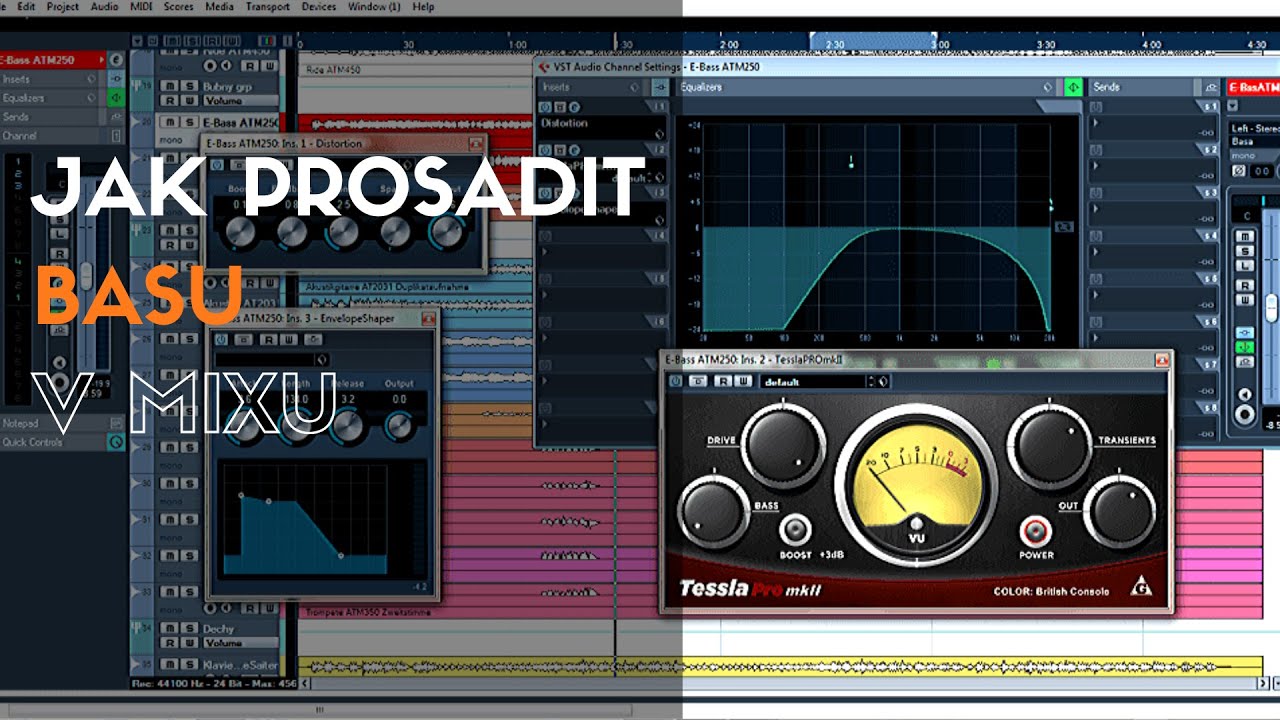This screenshot has height=720, width=1280.
Task: Enable Read automation on Dechy track
Action: 169,642
